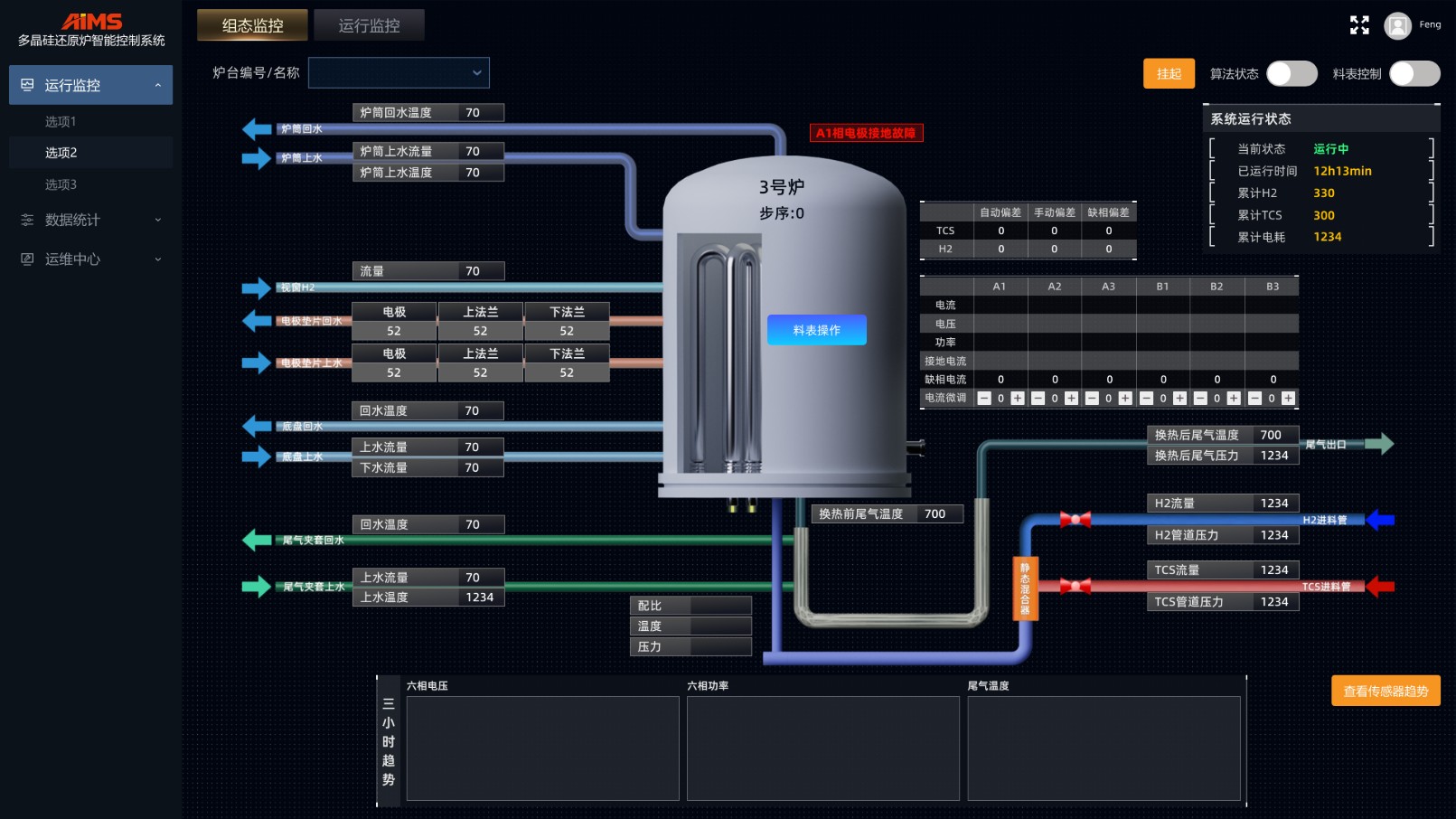The height and width of the screenshot is (819, 1456).
Task: Increase B3 电流微调 with plus button
Action: point(1289,398)
